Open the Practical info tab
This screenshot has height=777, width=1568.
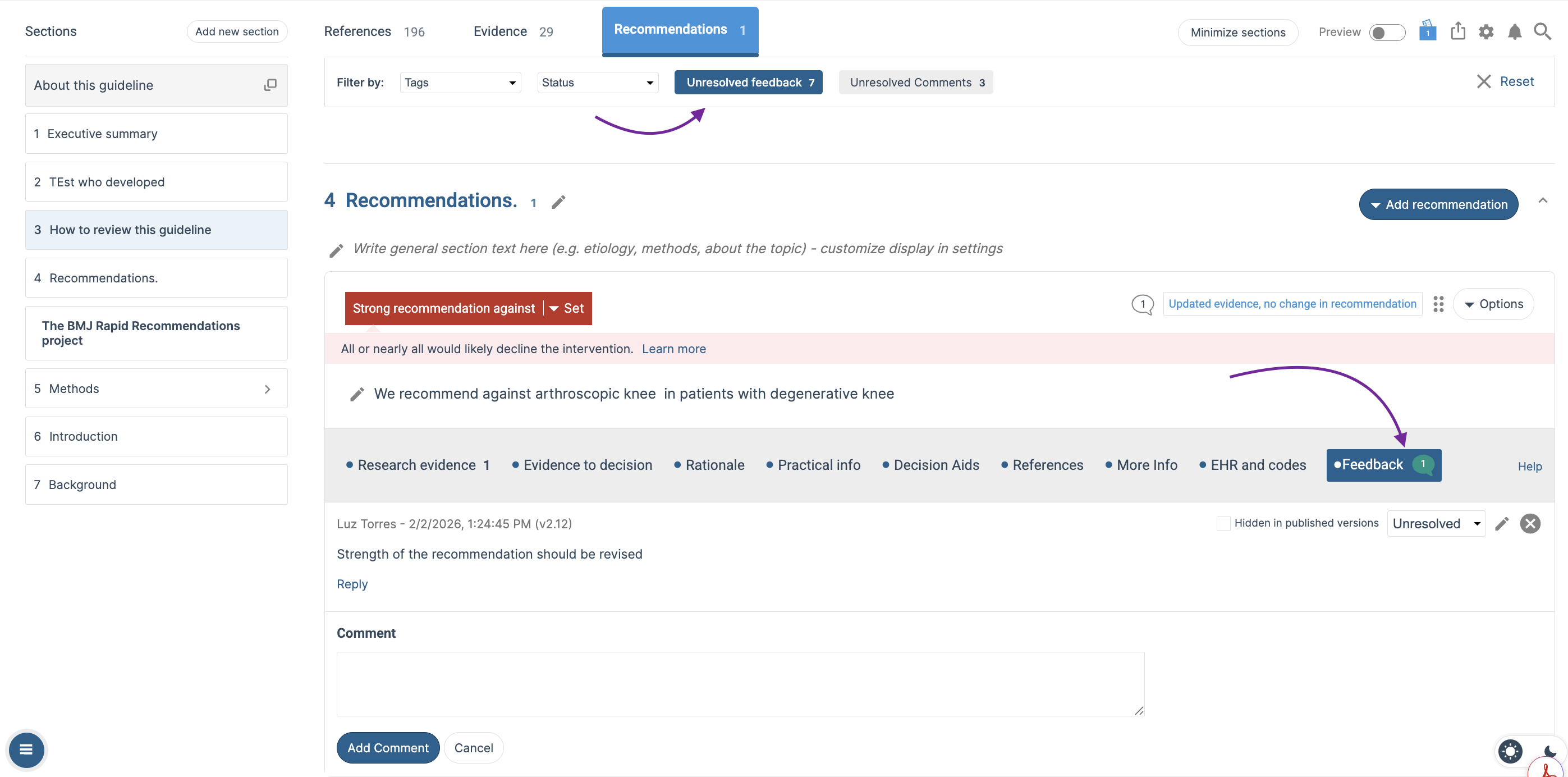click(x=813, y=465)
